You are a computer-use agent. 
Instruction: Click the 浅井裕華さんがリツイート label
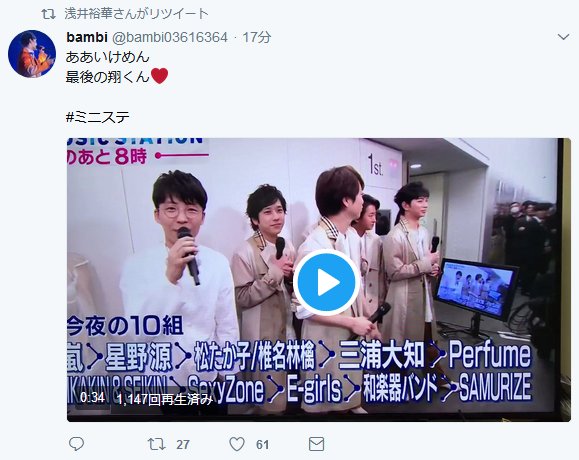(x=136, y=14)
